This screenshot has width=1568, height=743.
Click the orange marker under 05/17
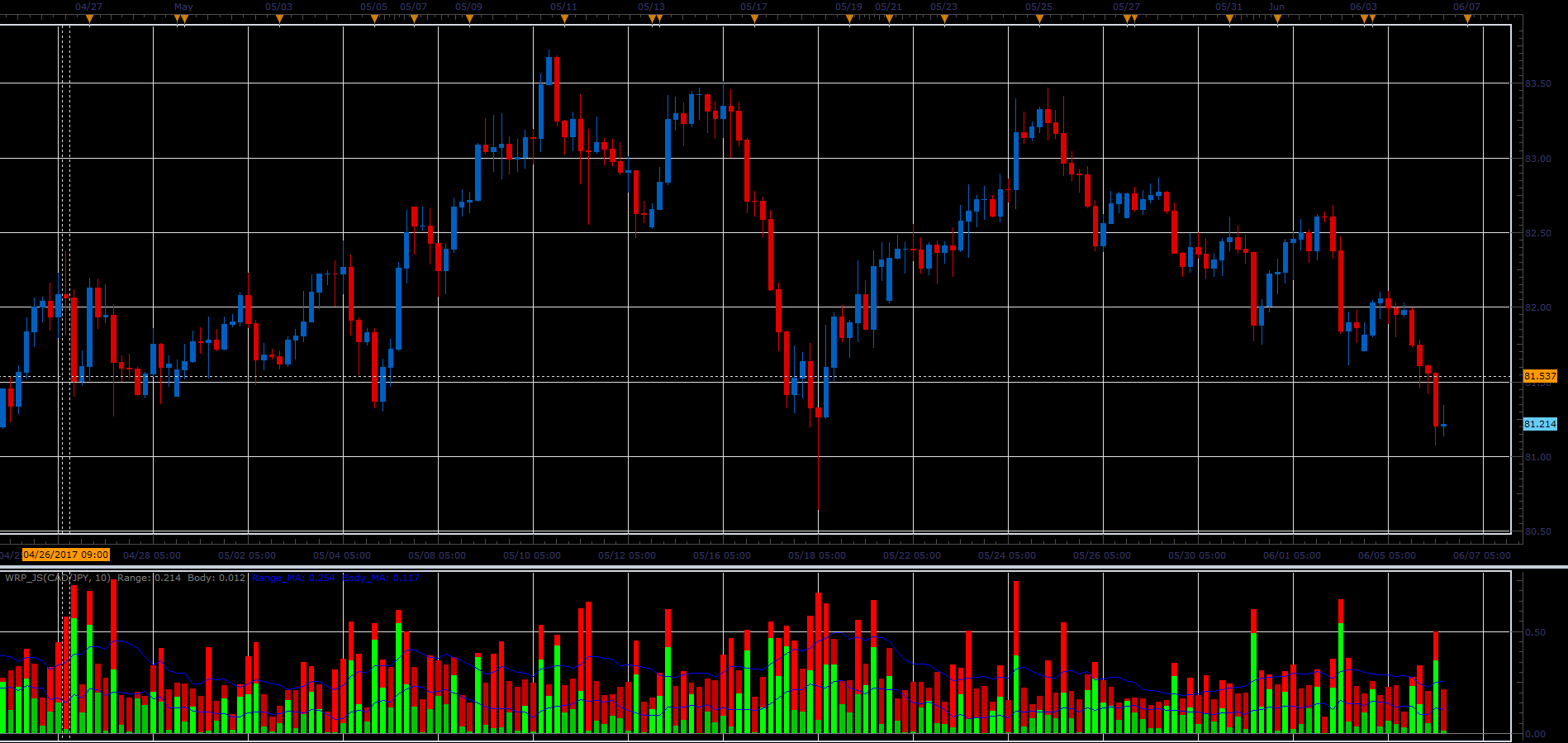point(754,19)
